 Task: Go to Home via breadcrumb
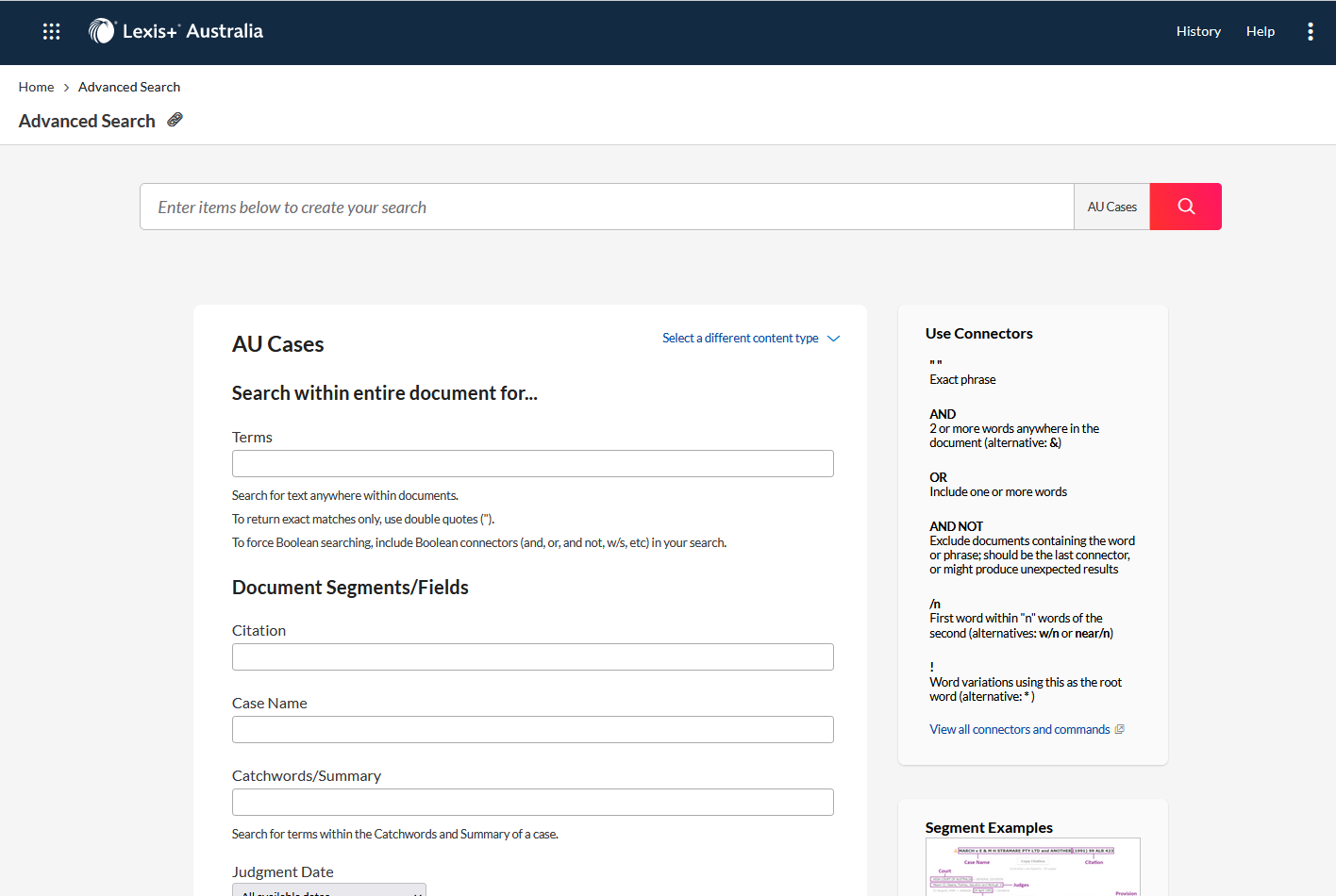(36, 87)
